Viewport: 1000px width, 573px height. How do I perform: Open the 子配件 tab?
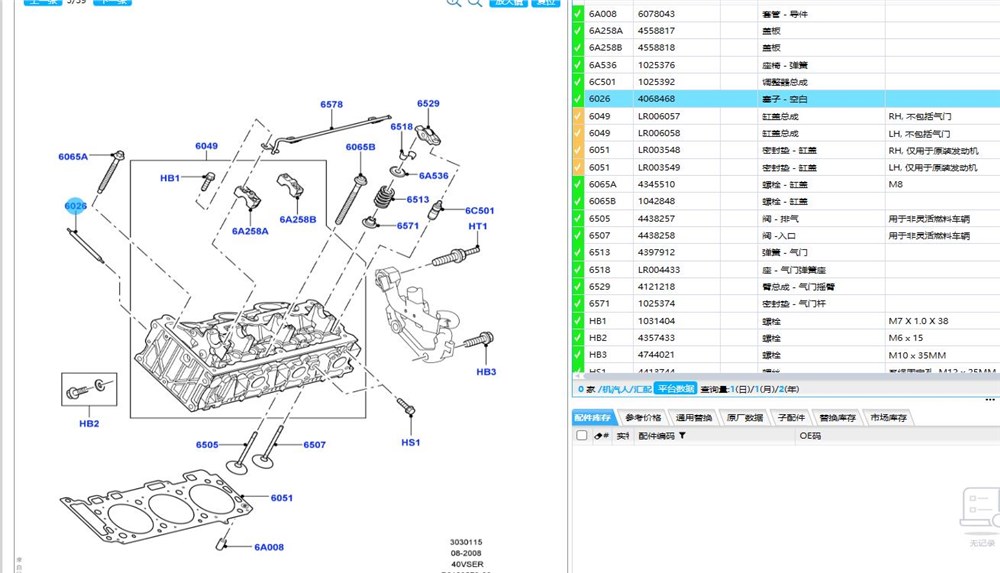(791, 417)
